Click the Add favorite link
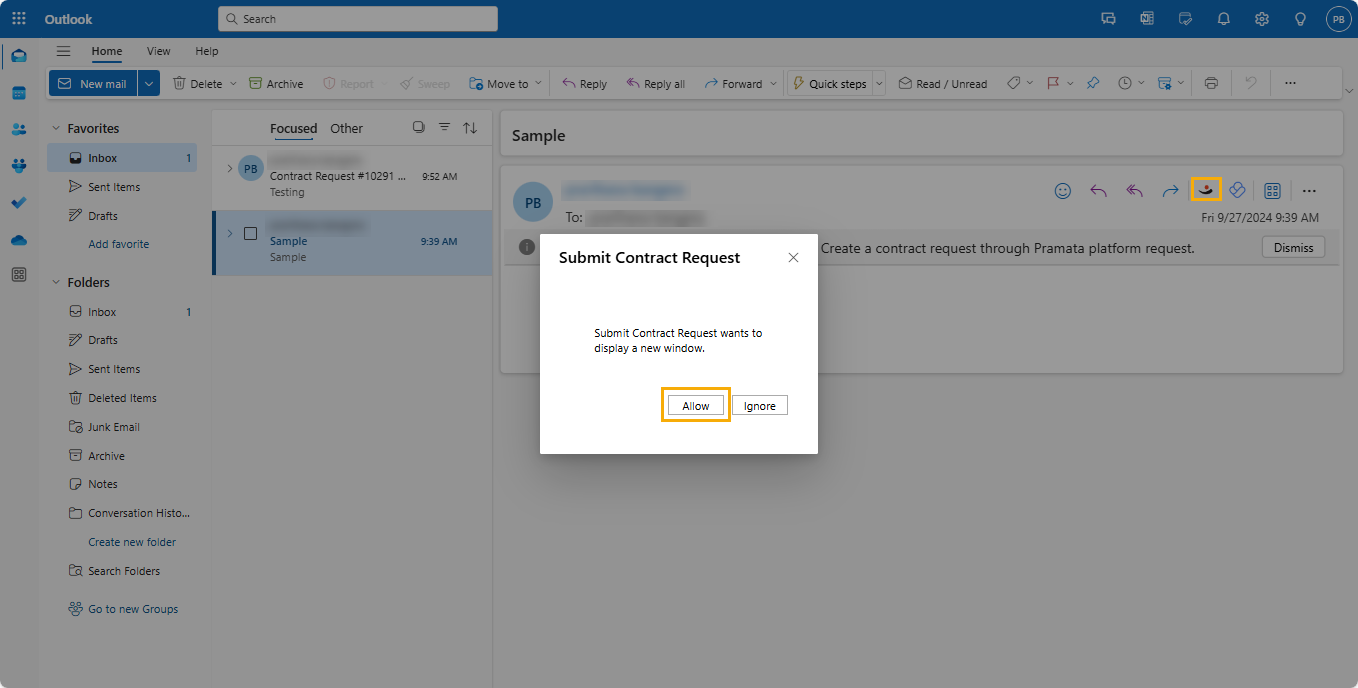This screenshot has width=1358, height=688. click(x=118, y=244)
